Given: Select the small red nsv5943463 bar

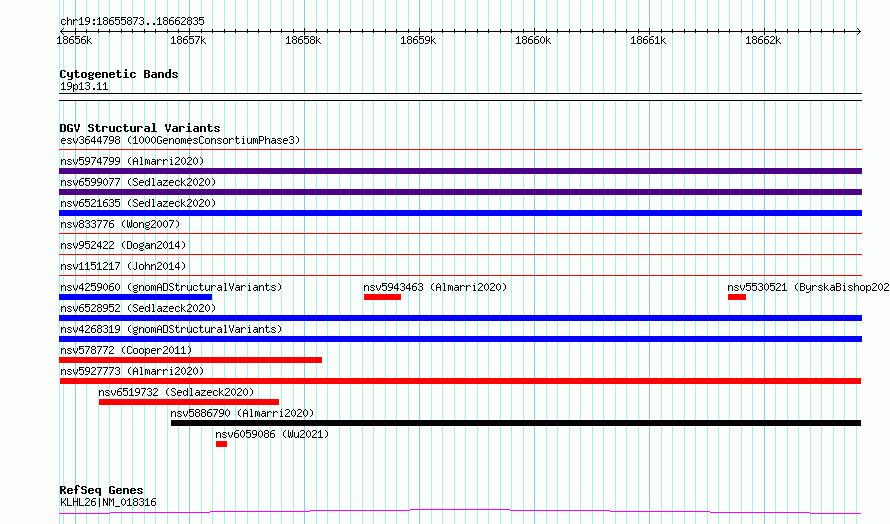Looking at the screenshot, I should tap(383, 297).
